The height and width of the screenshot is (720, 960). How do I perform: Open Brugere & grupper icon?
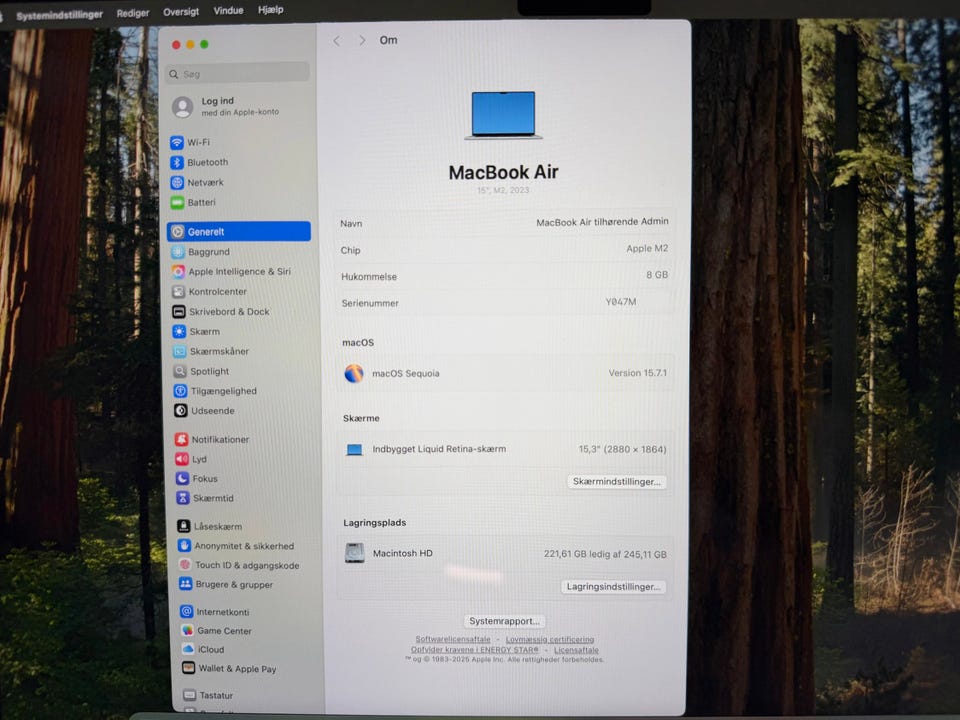coord(186,584)
